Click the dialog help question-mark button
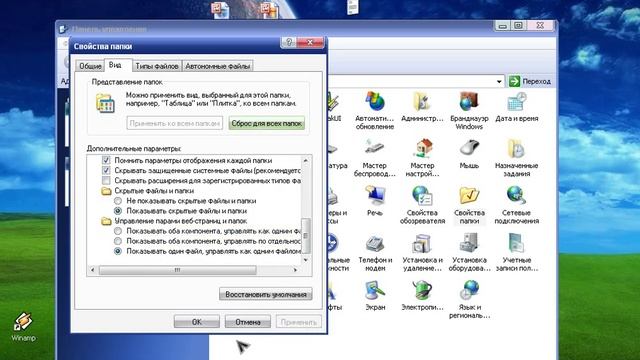The height and width of the screenshot is (360, 640). point(289,42)
